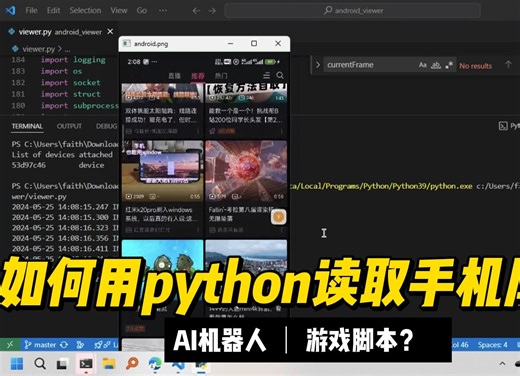The image size is (520, 376).
Task: Open the remote window status bar icon
Action: point(10,344)
